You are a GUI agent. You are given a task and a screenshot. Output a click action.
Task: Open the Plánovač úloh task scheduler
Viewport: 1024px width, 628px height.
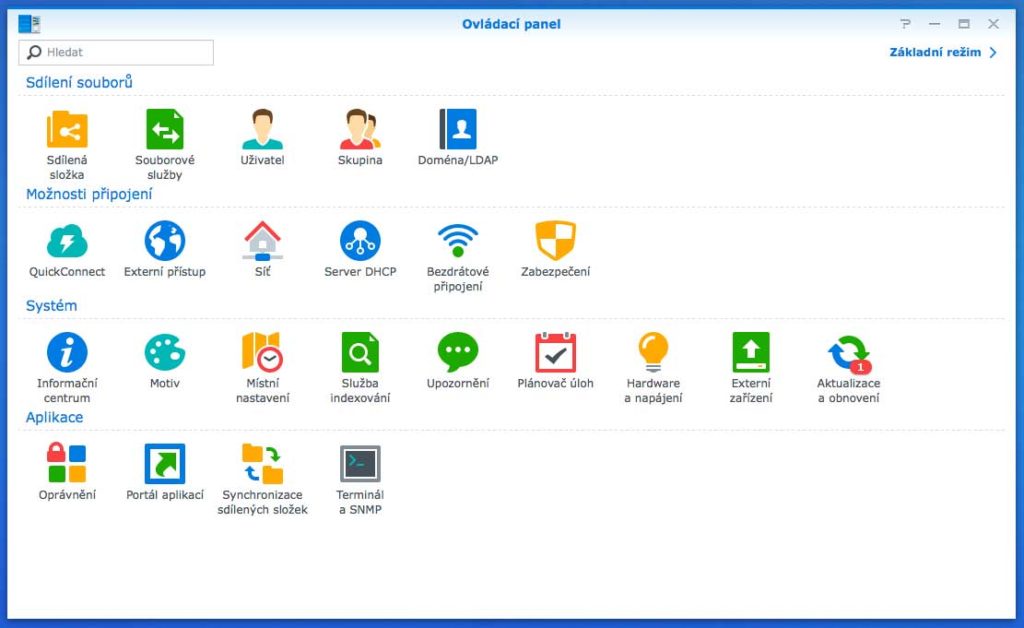coord(554,350)
